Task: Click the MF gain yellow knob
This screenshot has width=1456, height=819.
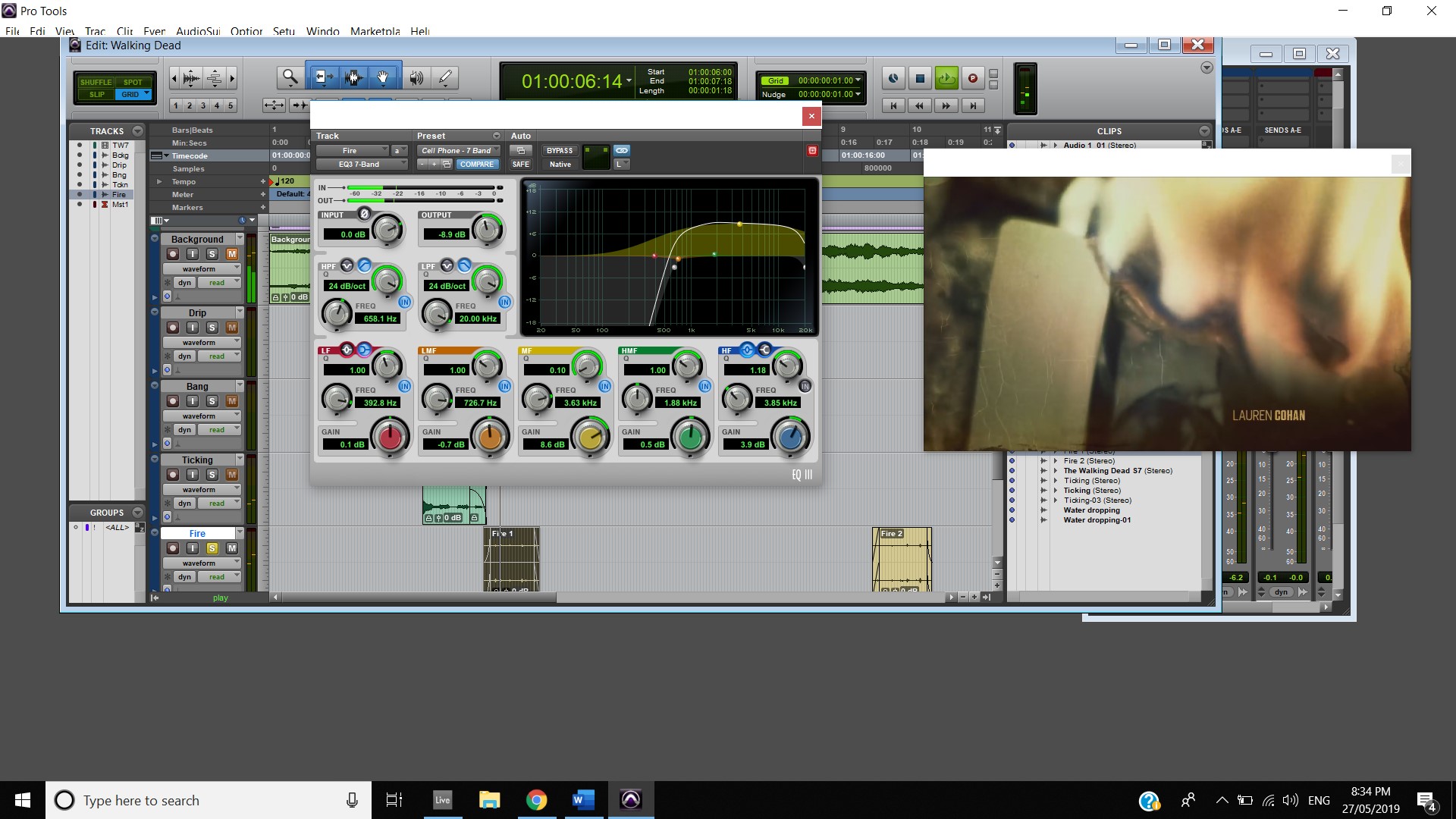Action: 590,438
